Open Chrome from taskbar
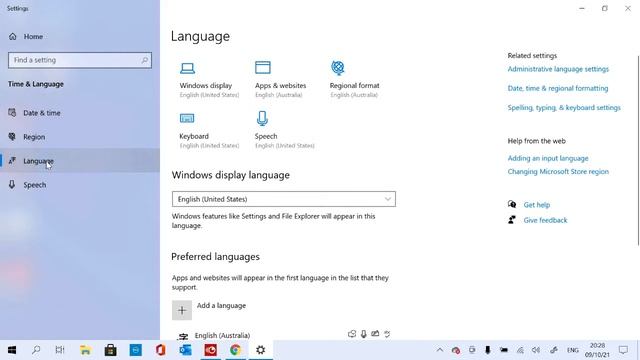 click(x=235, y=350)
